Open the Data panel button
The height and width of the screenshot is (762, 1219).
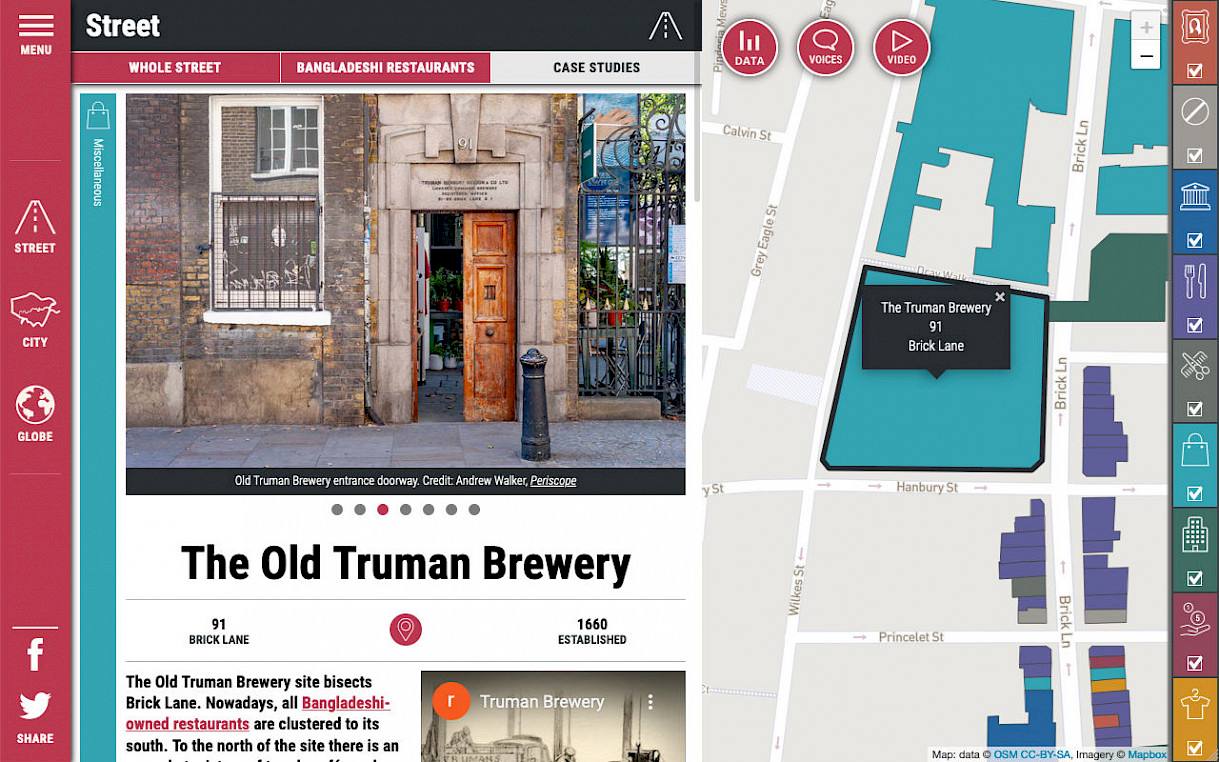coord(749,48)
